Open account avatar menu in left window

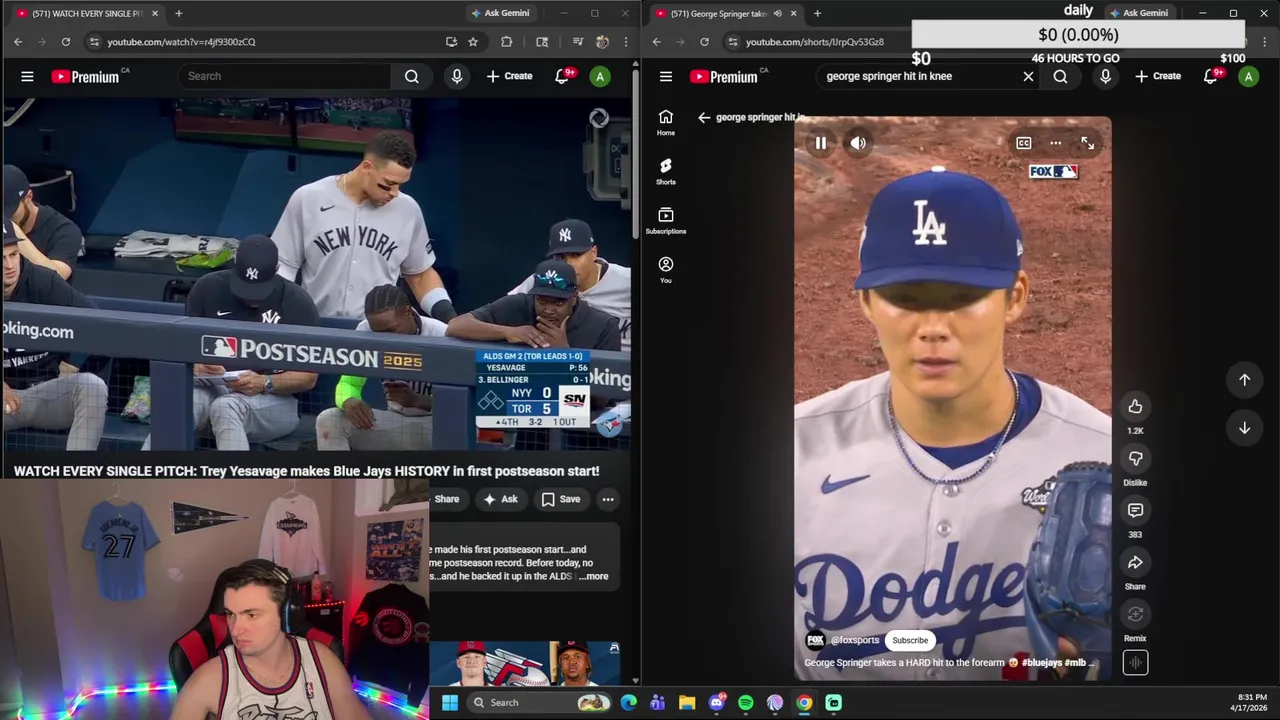pos(600,76)
